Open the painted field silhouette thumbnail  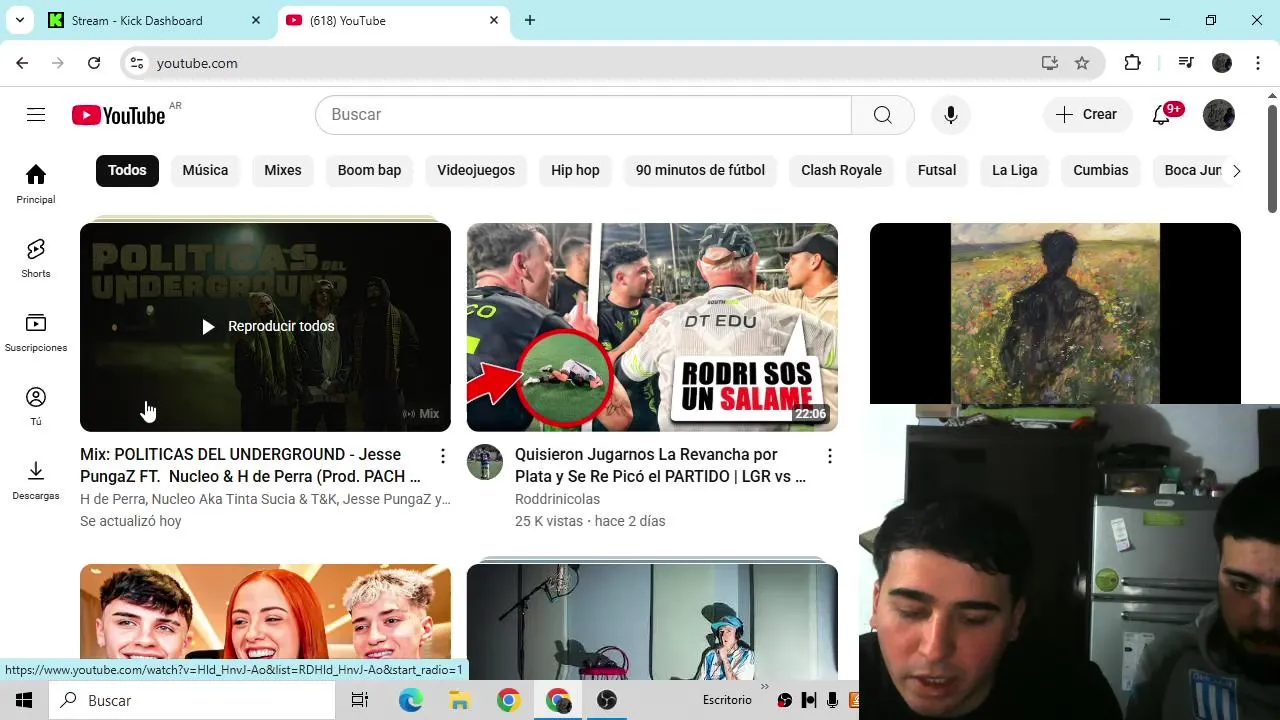click(1055, 313)
